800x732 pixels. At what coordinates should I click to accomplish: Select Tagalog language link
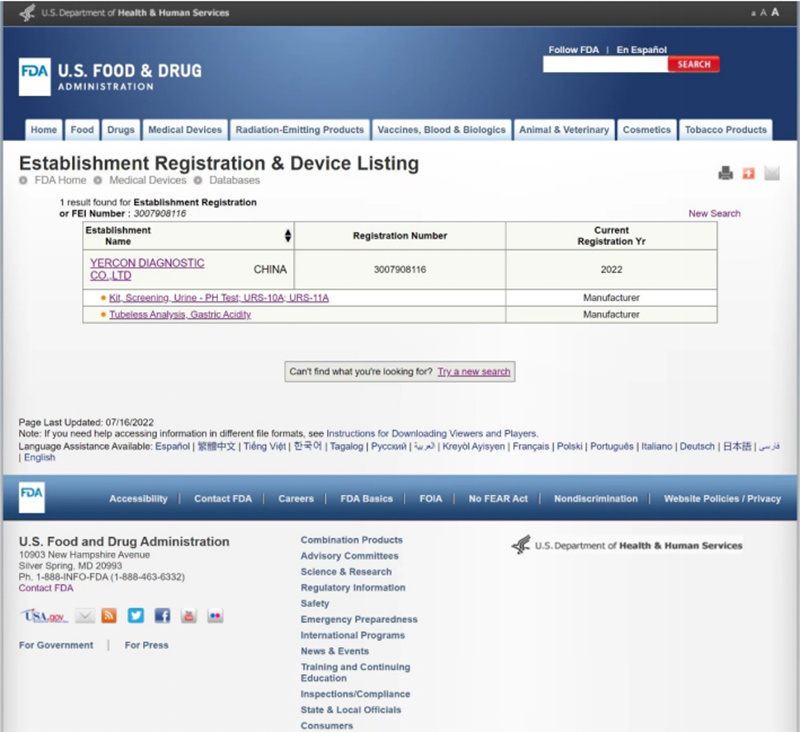tap(346, 446)
